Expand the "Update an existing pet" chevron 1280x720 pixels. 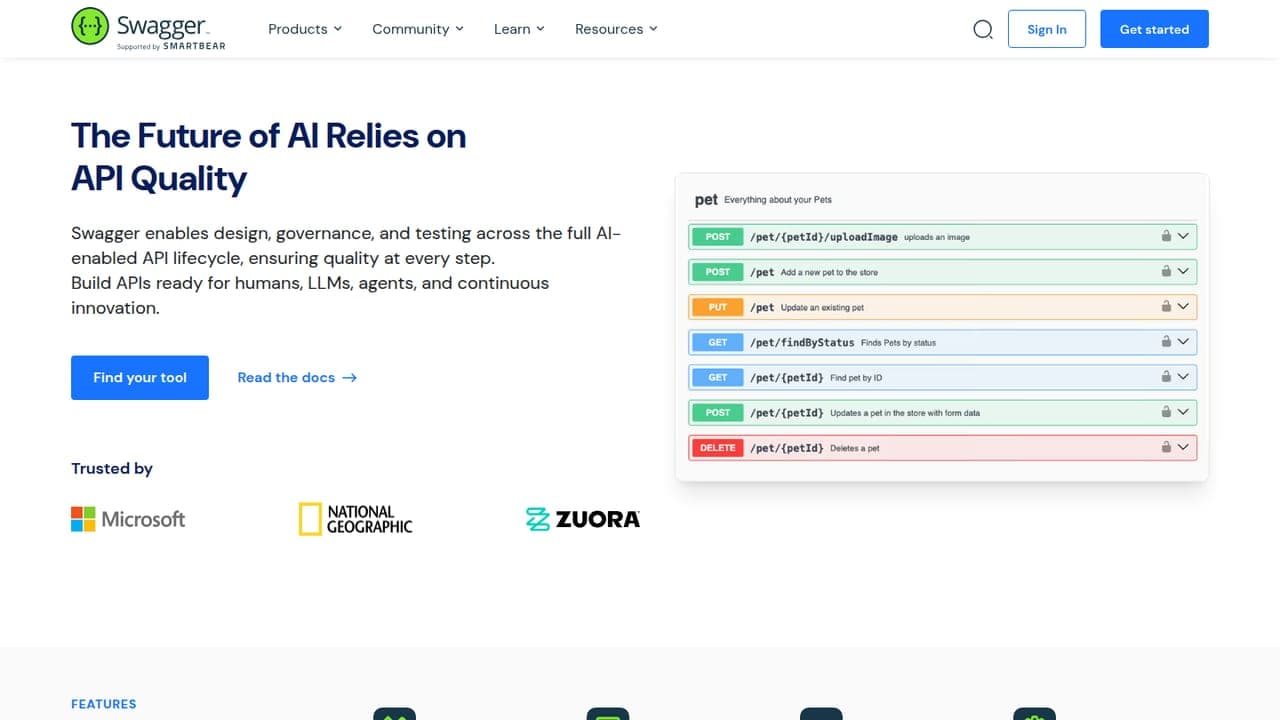(x=1183, y=307)
